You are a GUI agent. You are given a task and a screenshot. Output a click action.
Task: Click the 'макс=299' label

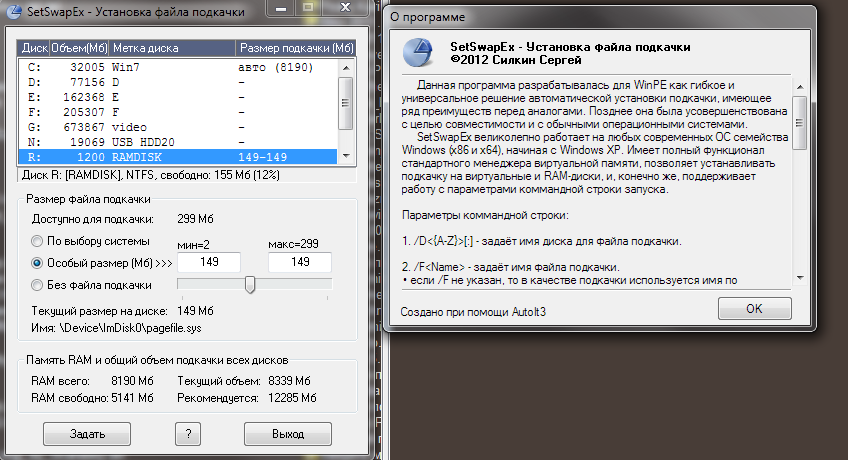[293, 244]
